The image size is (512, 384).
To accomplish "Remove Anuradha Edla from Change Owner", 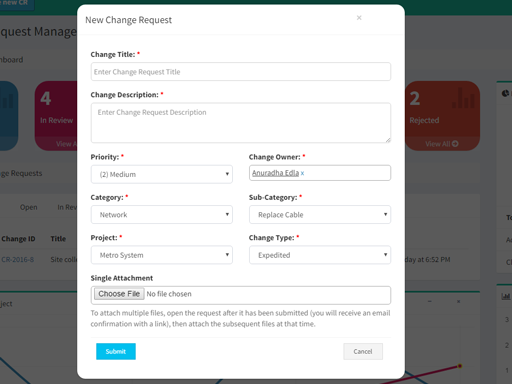I will [302, 173].
